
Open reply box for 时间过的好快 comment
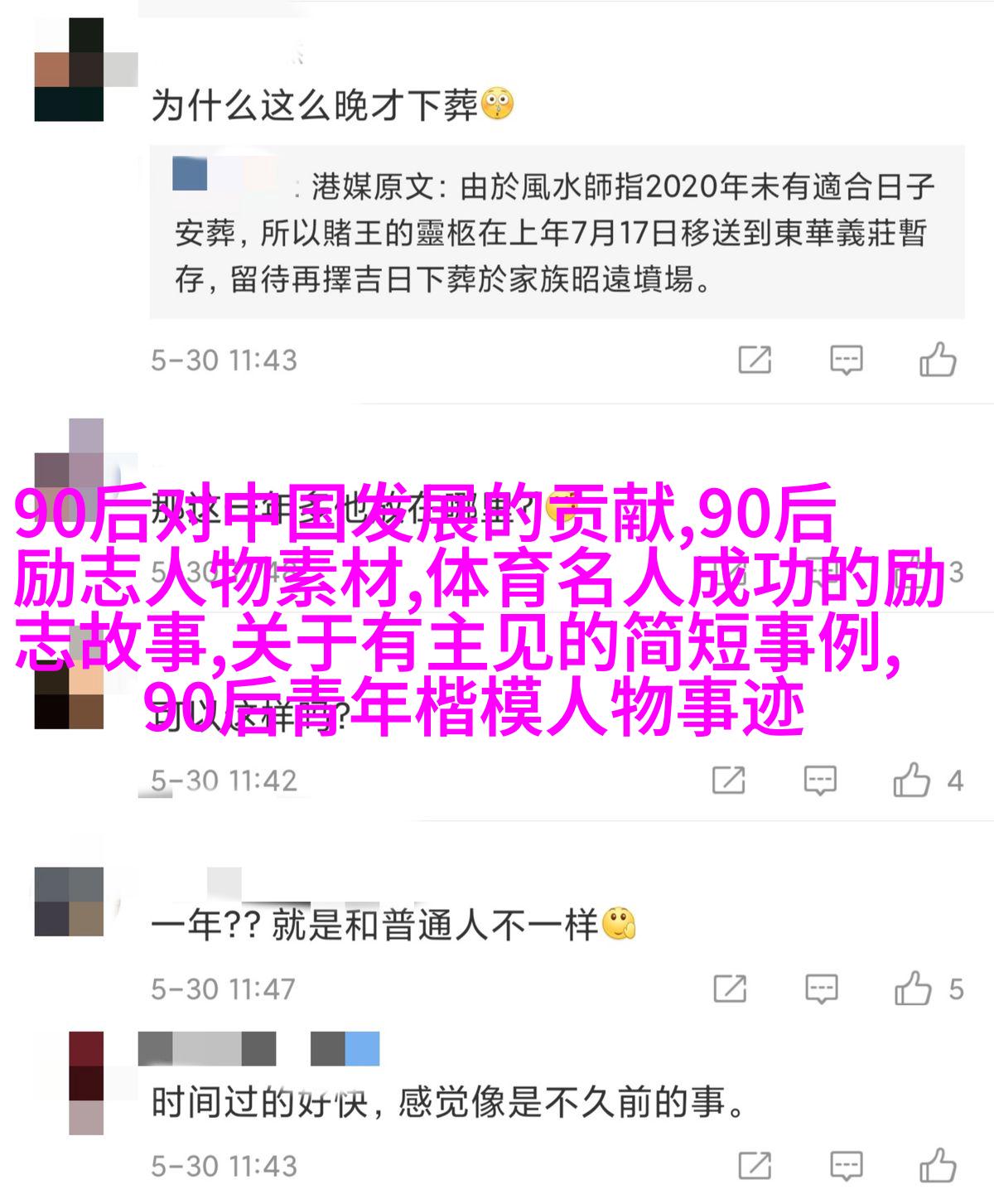tap(847, 1166)
